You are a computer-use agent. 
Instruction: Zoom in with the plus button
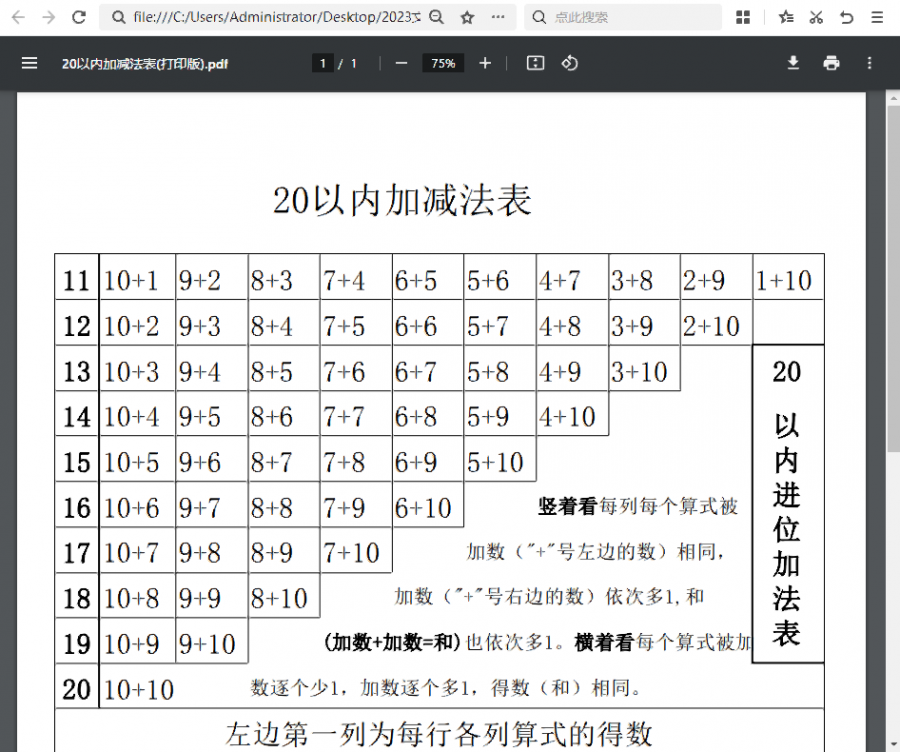pyautogui.click(x=485, y=63)
